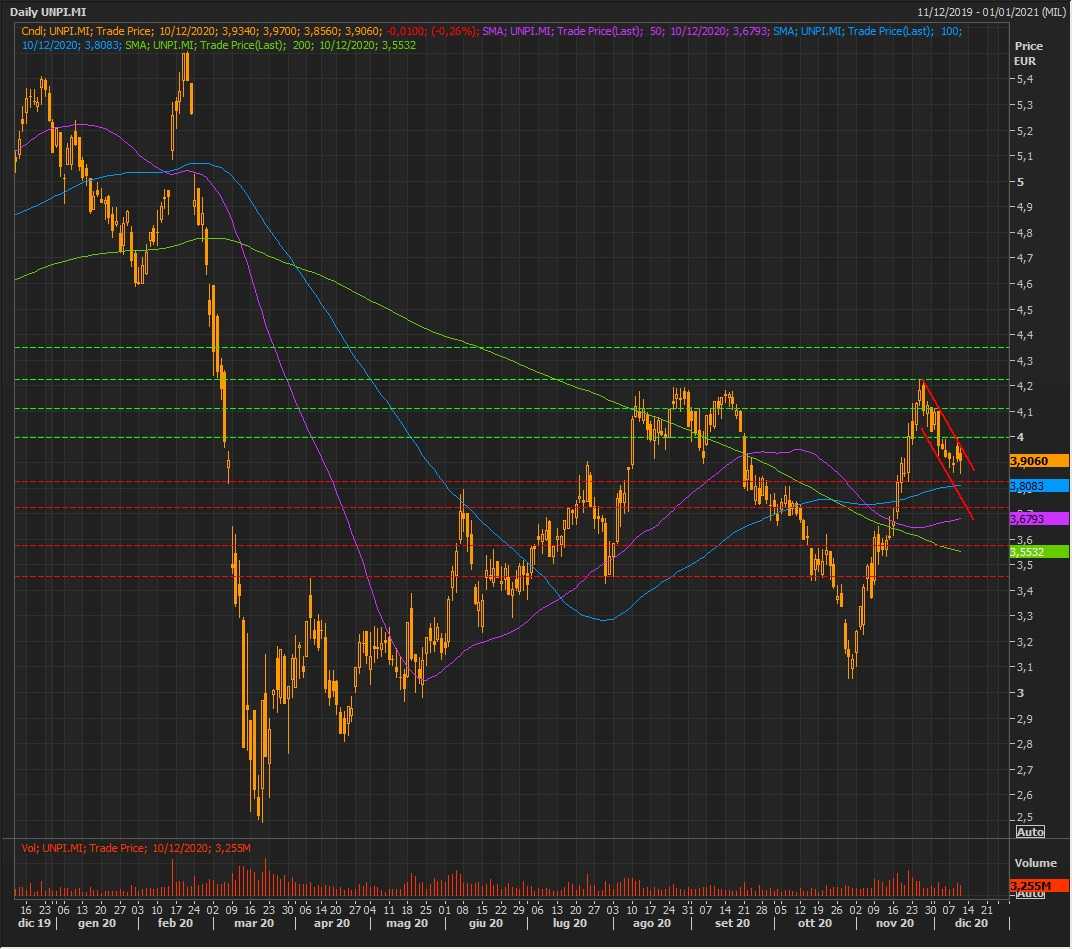The image size is (1072, 949).
Task: Click the nov 20 month label on time axis
Action: pyautogui.click(x=895, y=924)
